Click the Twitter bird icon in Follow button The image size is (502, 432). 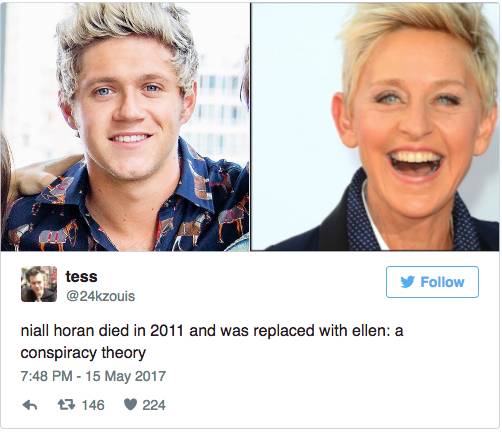[407, 282]
